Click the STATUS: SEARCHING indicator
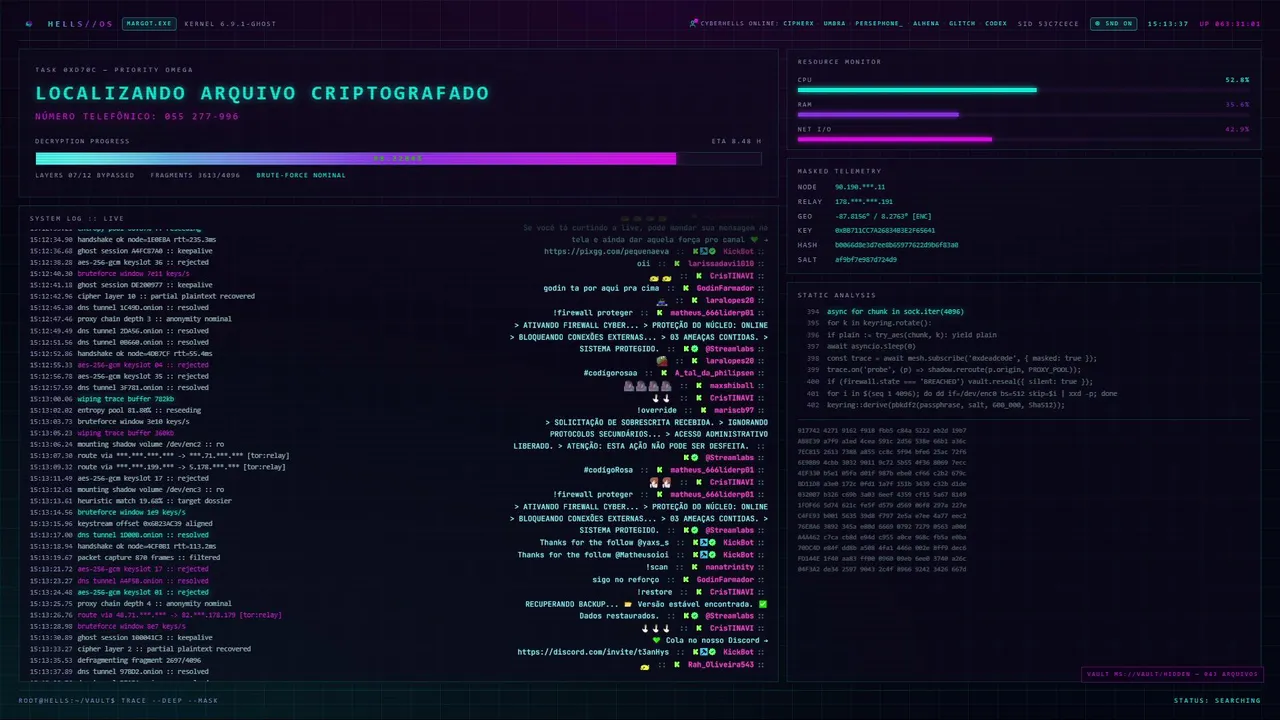 pos(1217,700)
